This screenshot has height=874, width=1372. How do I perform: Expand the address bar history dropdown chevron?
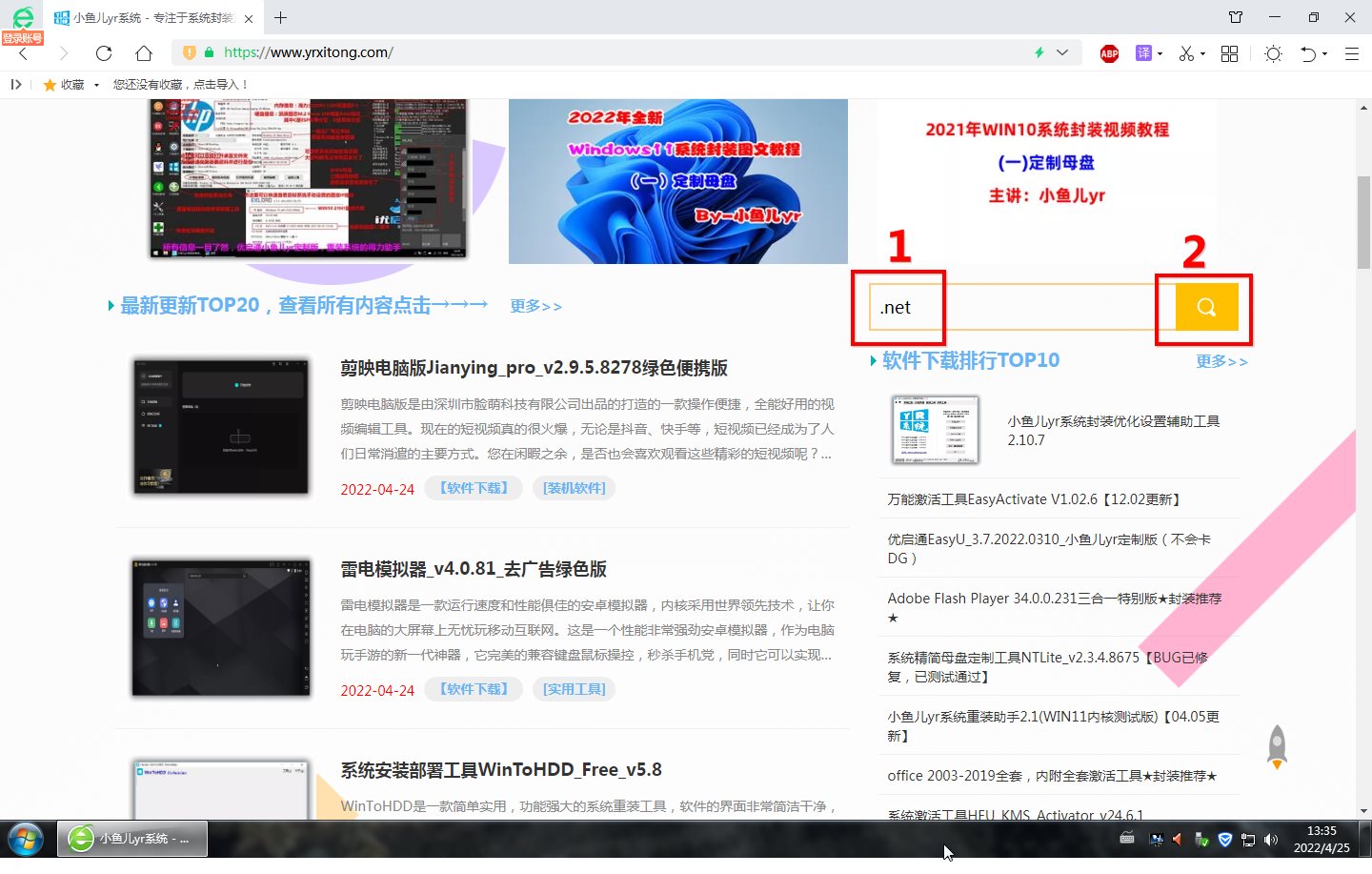[x=1062, y=52]
